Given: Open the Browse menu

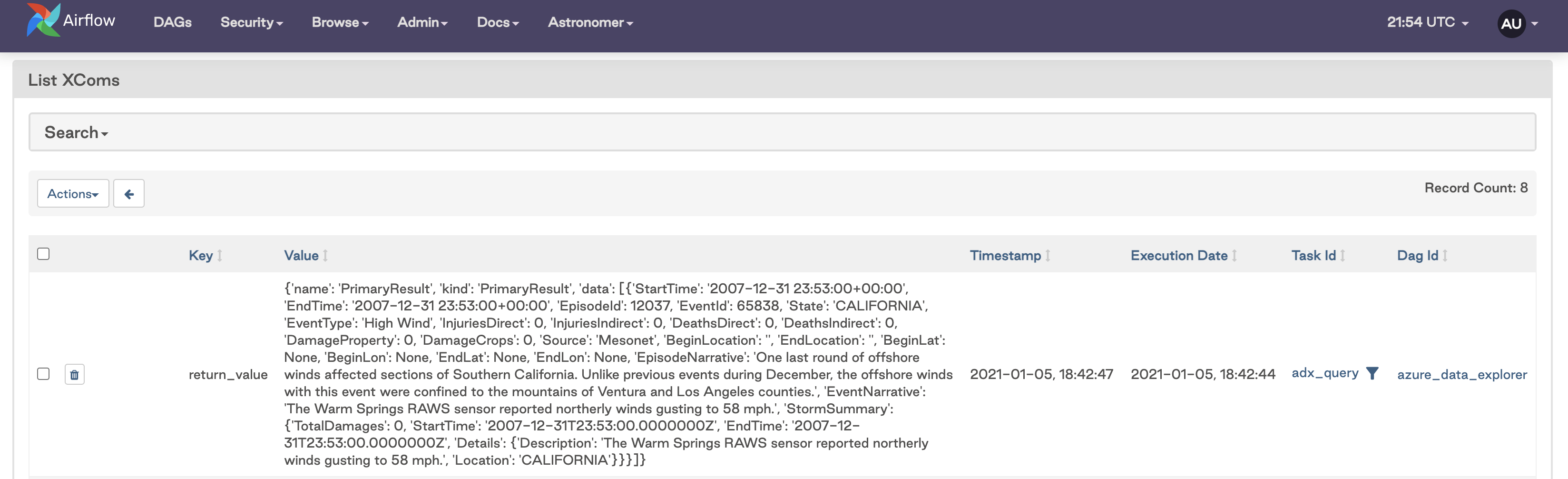Looking at the screenshot, I should click(340, 22).
